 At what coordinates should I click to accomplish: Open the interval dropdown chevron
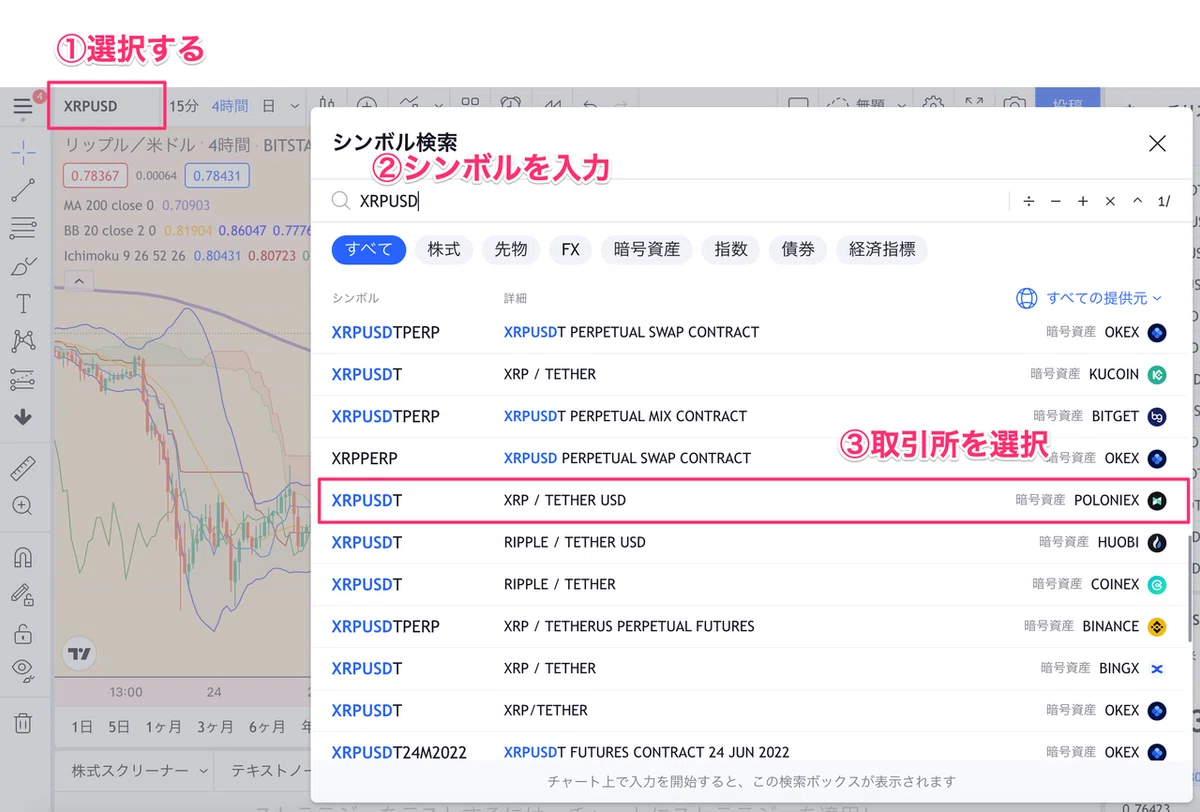click(294, 106)
